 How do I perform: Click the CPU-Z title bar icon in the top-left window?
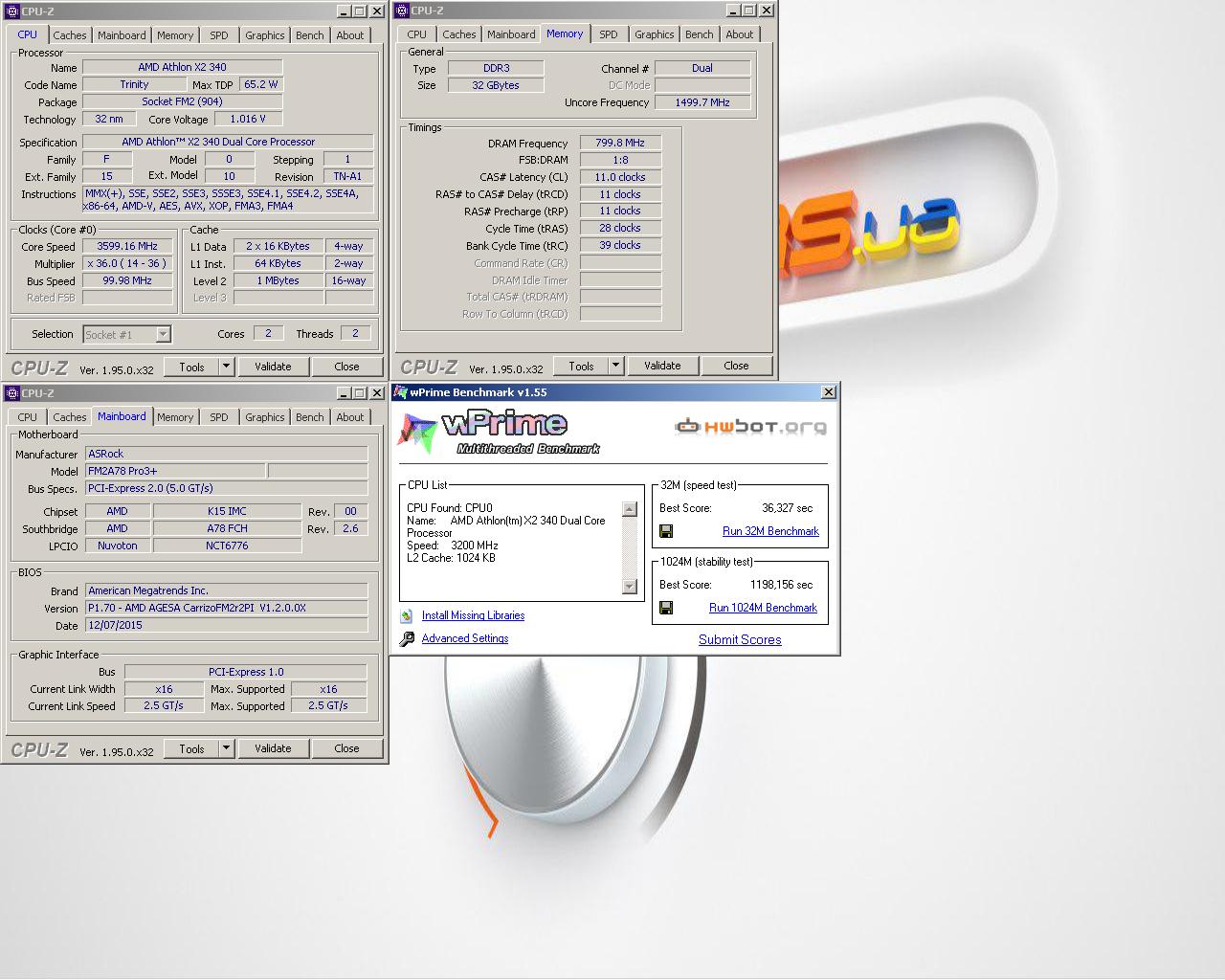tap(12, 11)
